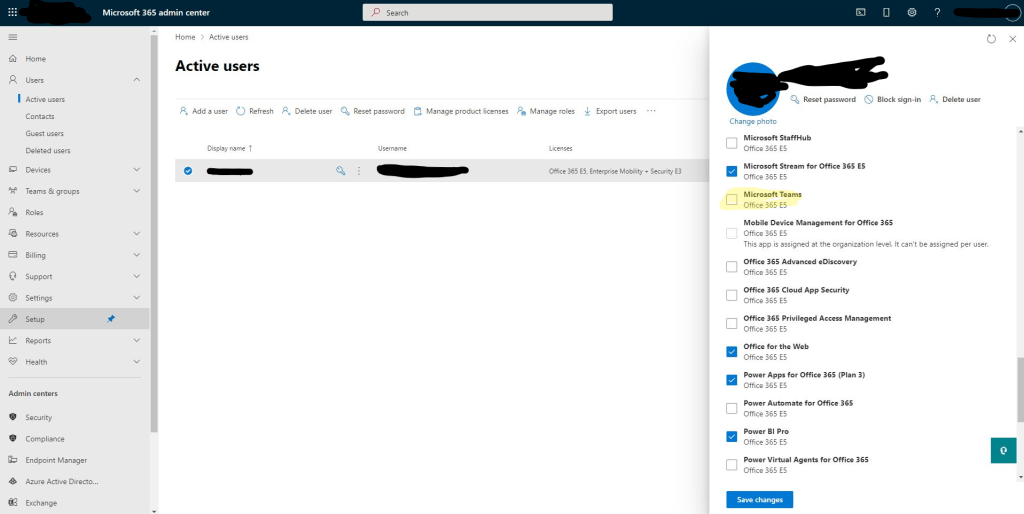
Task: Click the Save changes button
Action: 759,499
